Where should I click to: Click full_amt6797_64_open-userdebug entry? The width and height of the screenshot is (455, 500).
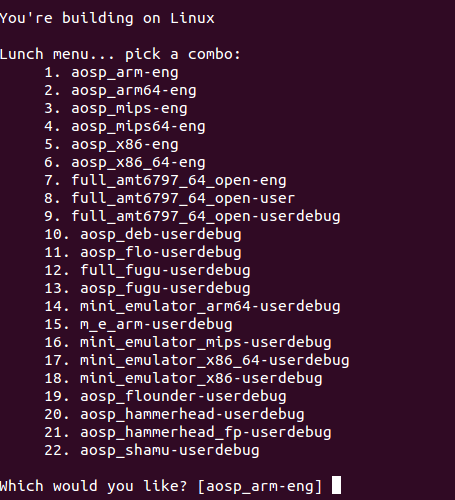tap(206, 217)
